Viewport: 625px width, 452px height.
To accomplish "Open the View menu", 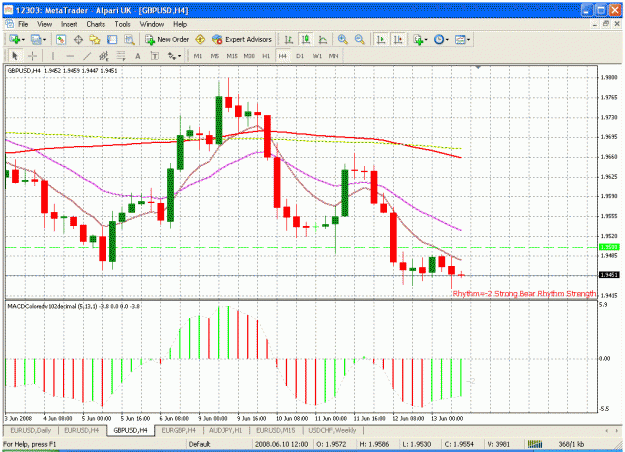I will coord(44,24).
